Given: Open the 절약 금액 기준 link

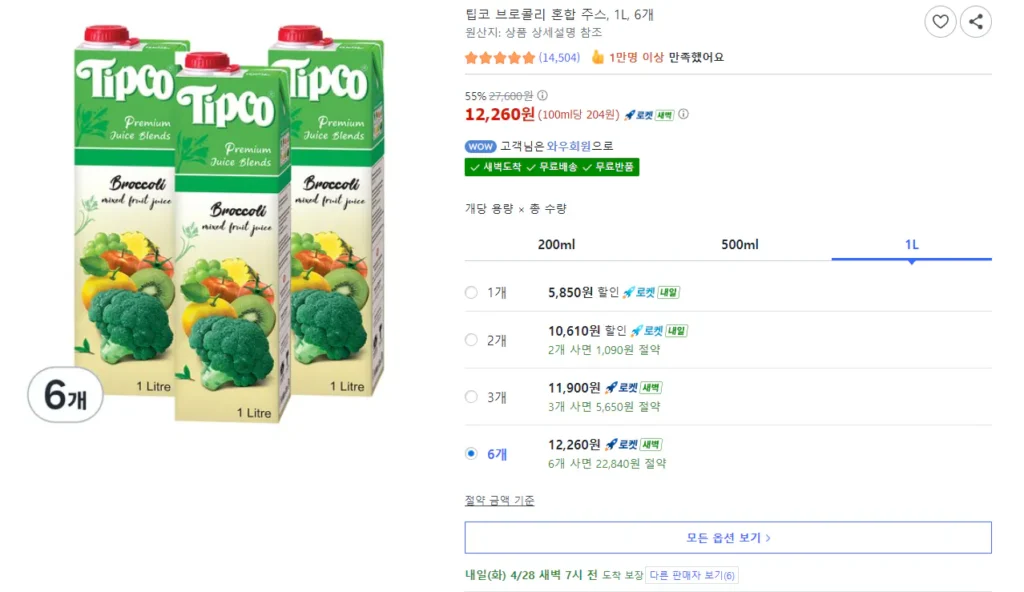Looking at the screenshot, I should [499, 500].
